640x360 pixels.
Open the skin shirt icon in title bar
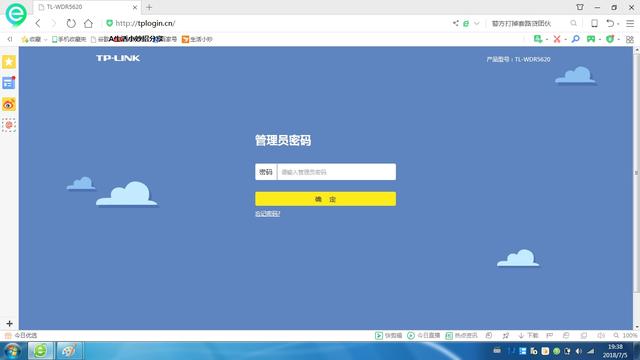click(x=580, y=7)
